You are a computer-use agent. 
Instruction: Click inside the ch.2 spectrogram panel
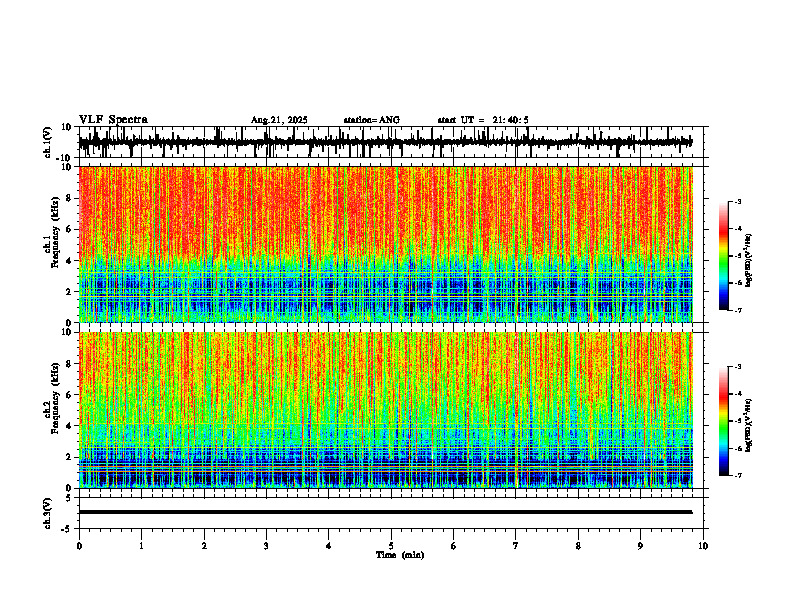coord(385,410)
